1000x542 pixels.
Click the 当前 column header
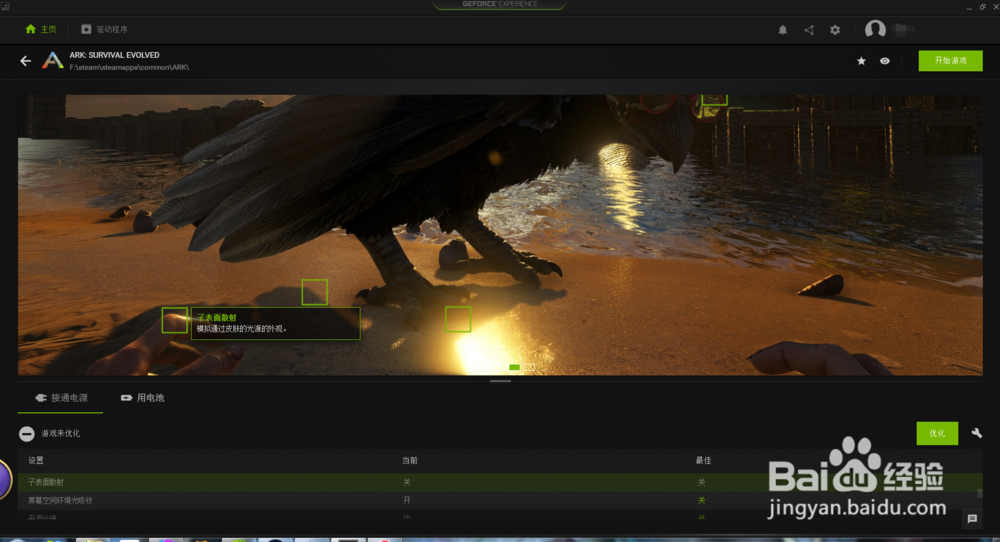click(409, 460)
